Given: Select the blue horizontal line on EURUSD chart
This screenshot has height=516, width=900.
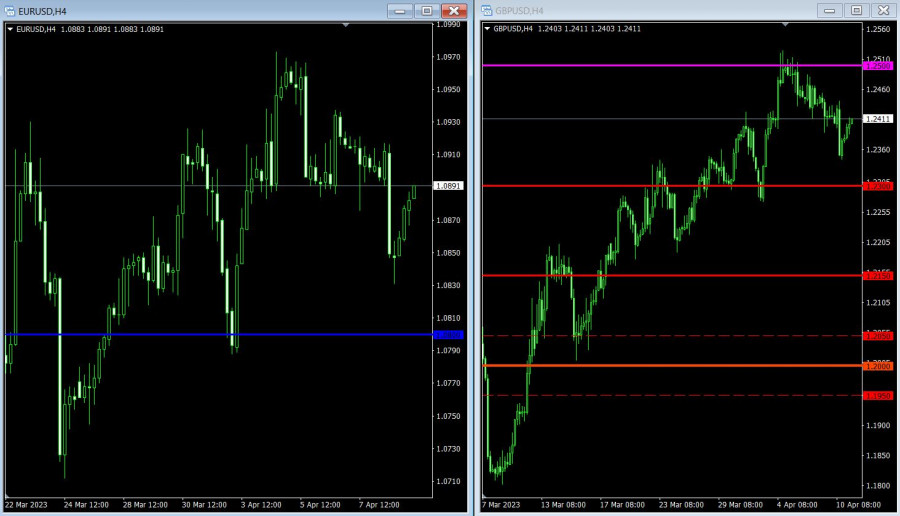Looking at the screenshot, I should pyautogui.click(x=200, y=334).
